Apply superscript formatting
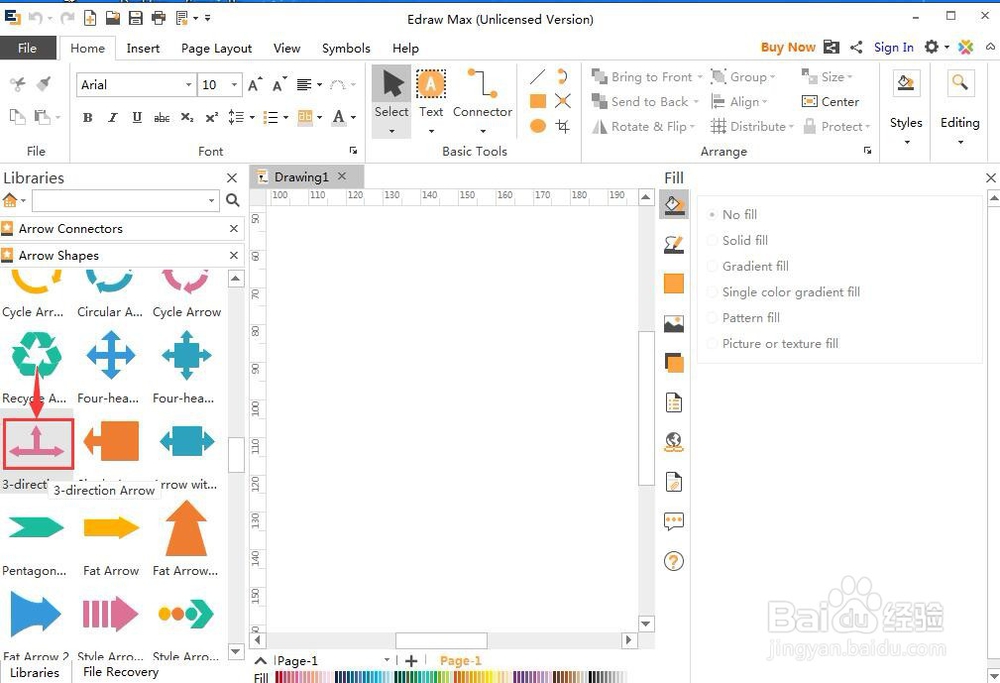The image size is (1000, 683). 212,117
